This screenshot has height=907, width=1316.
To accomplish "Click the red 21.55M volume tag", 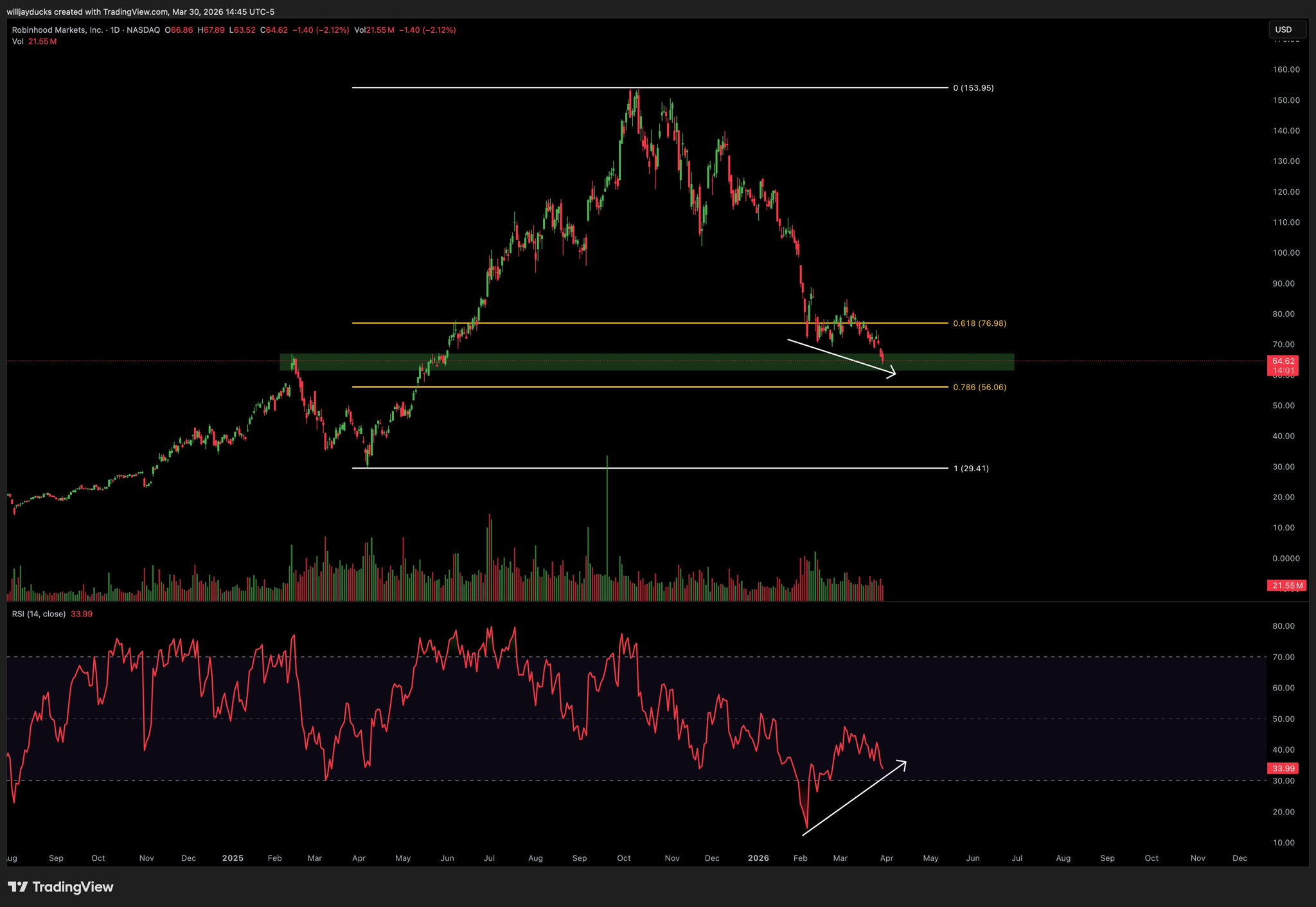I will pos(1287,586).
